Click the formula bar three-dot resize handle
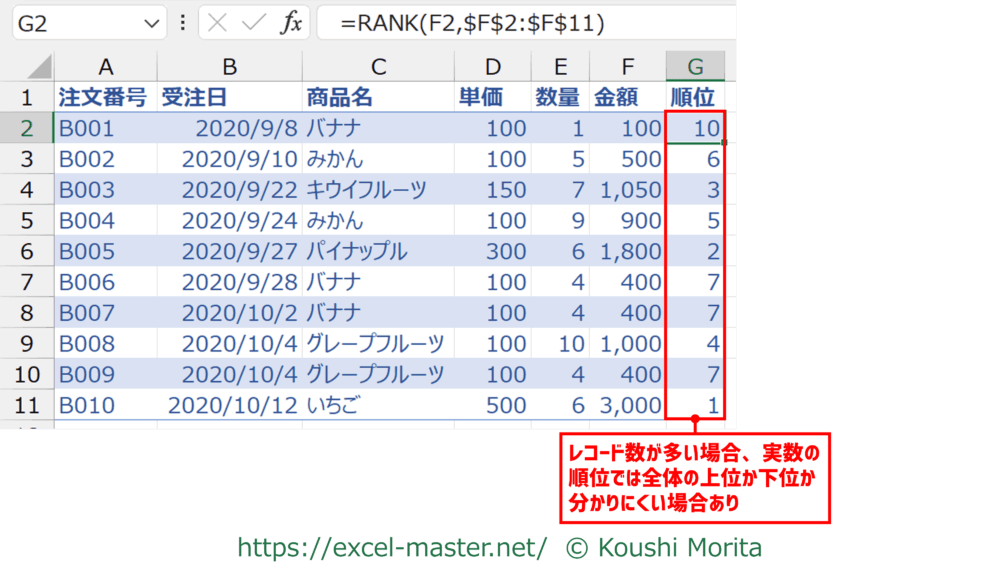 point(182,24)
